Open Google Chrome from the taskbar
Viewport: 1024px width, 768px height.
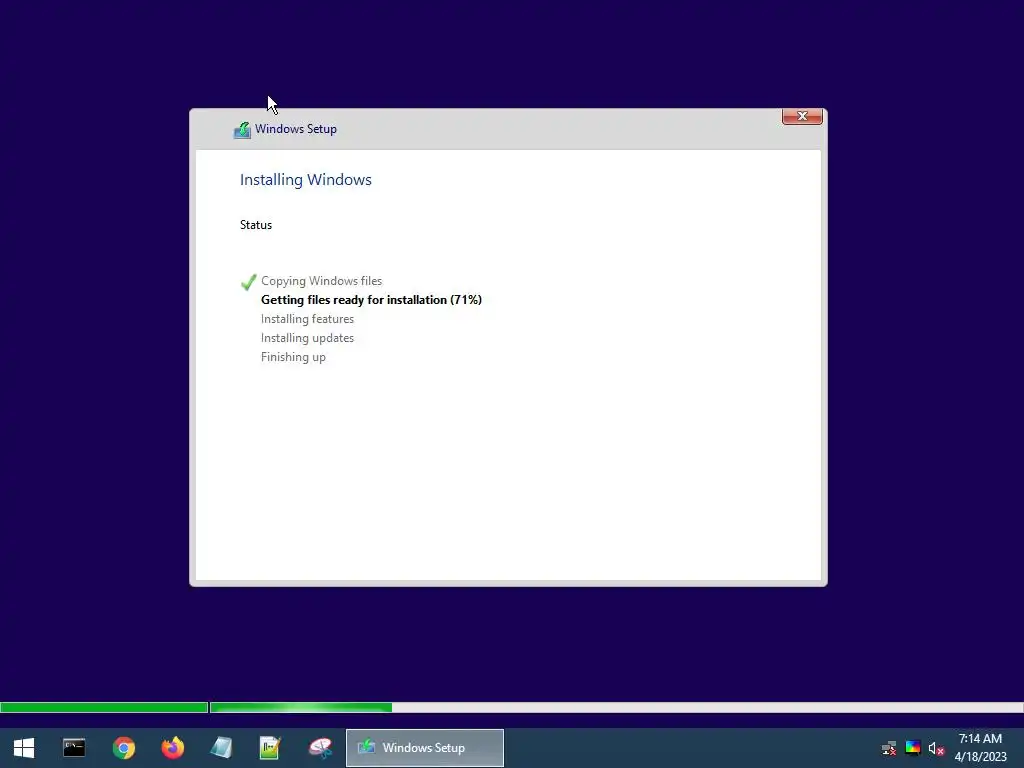tap(123, 748)
